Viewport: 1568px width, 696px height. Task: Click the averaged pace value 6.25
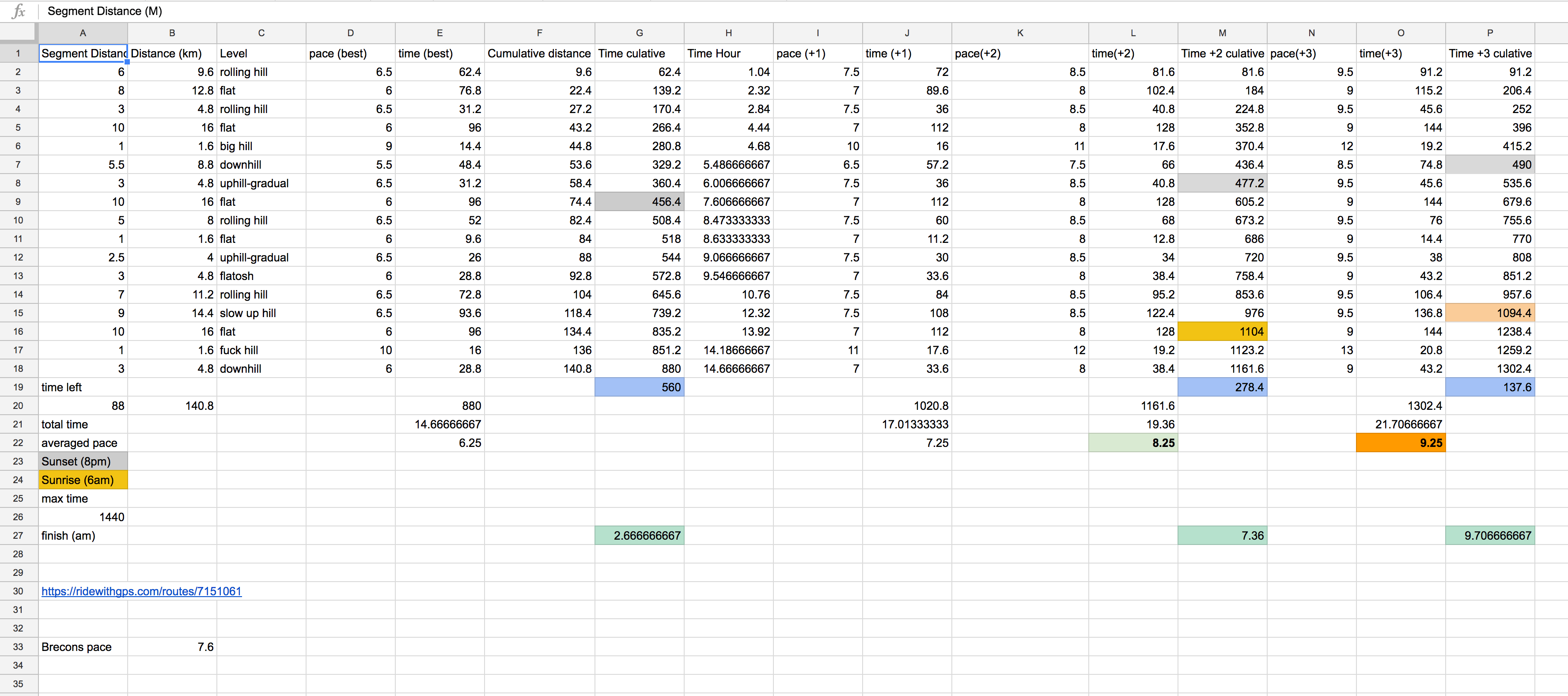tap(439, 443)
